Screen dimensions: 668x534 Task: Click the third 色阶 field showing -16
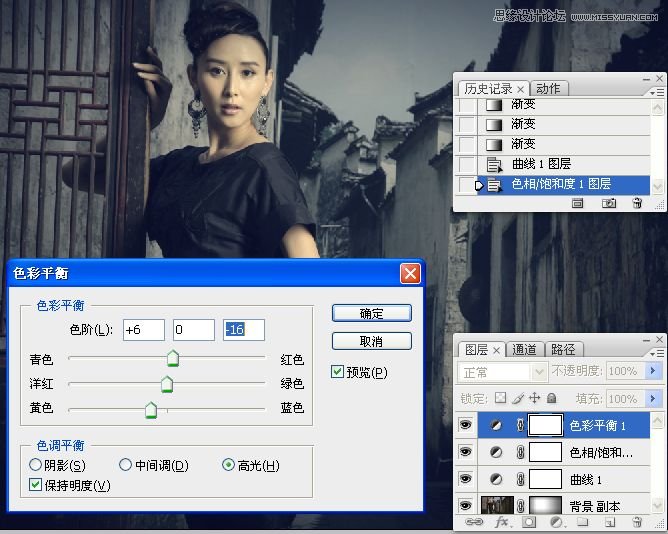244,330
